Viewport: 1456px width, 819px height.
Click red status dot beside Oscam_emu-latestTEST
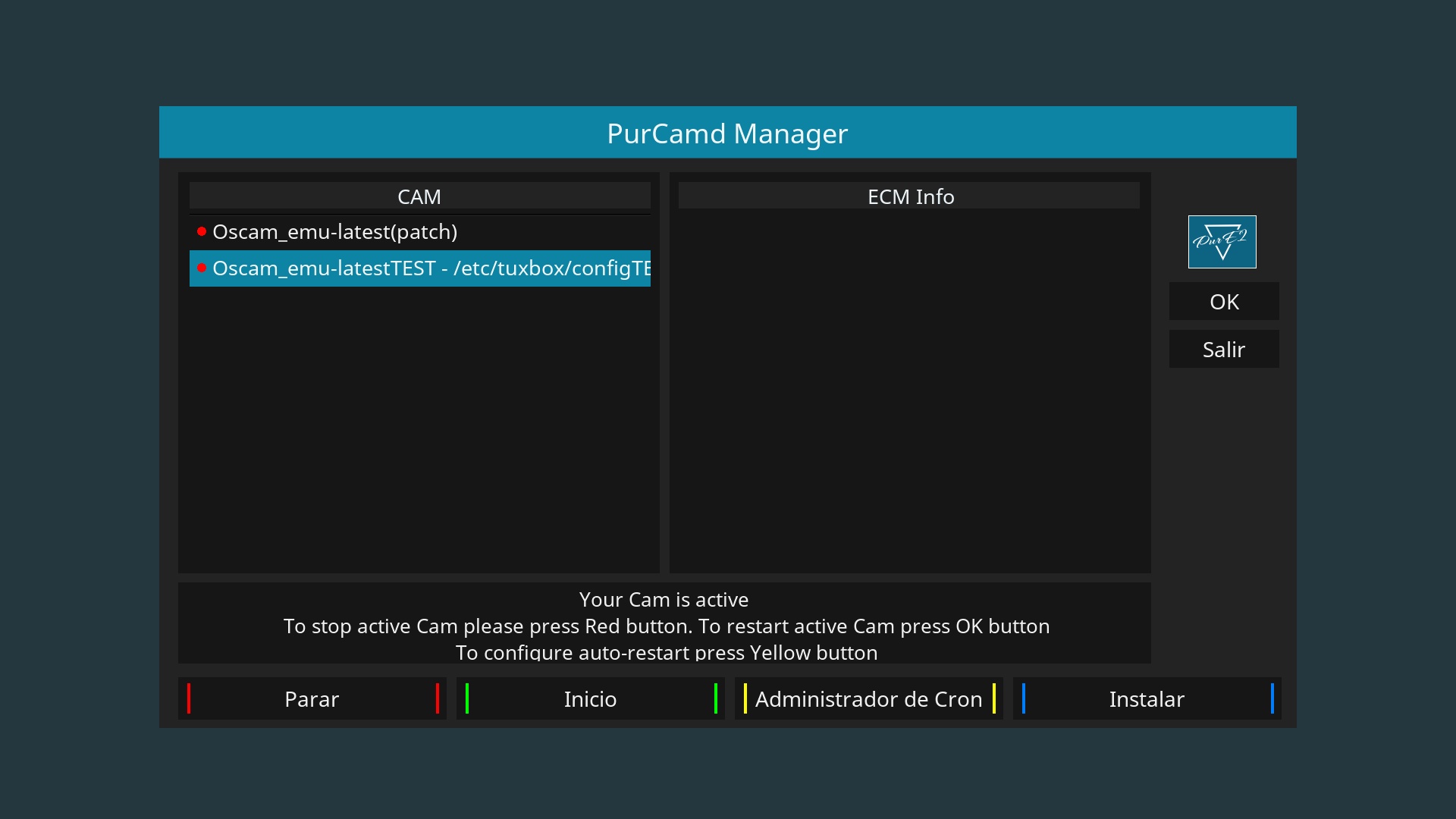tap(202, 268)
